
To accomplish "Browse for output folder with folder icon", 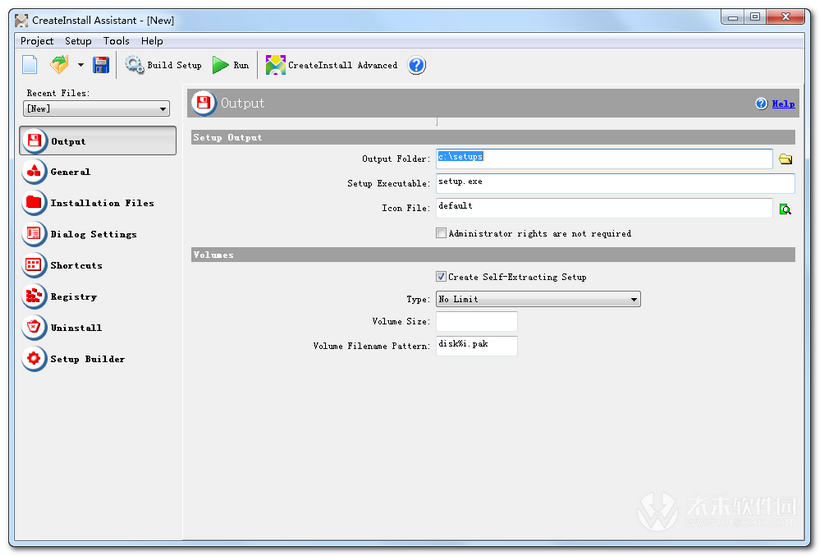I will pyautogui.click(x=785, y=159).
